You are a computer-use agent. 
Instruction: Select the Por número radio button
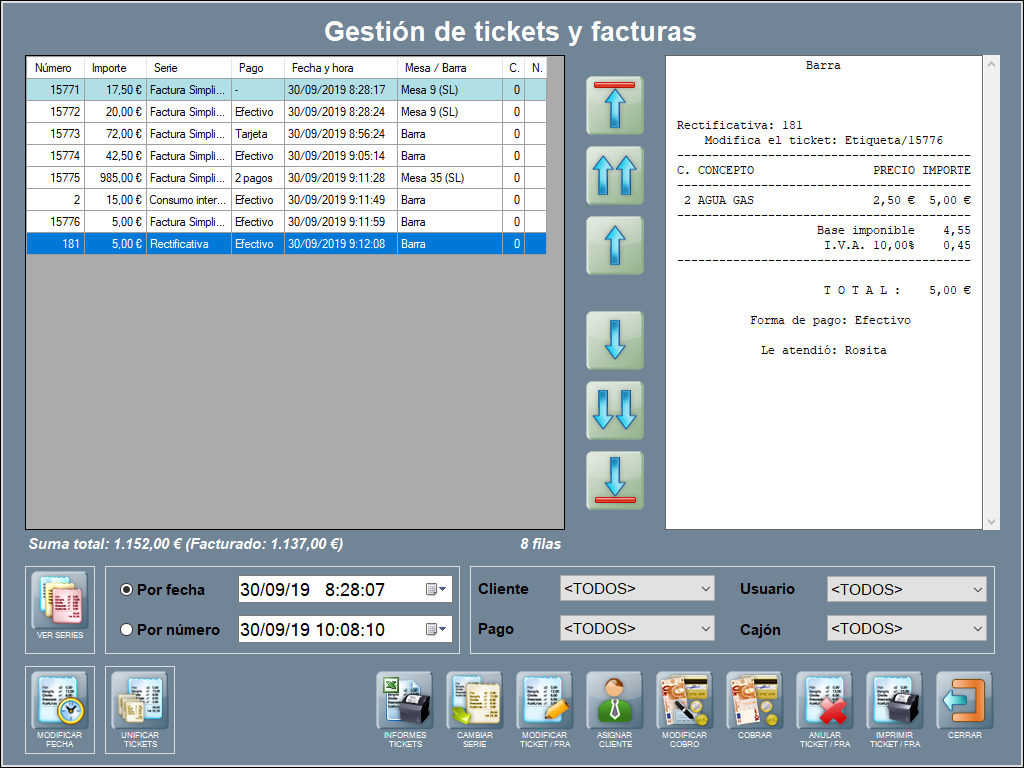127,630
